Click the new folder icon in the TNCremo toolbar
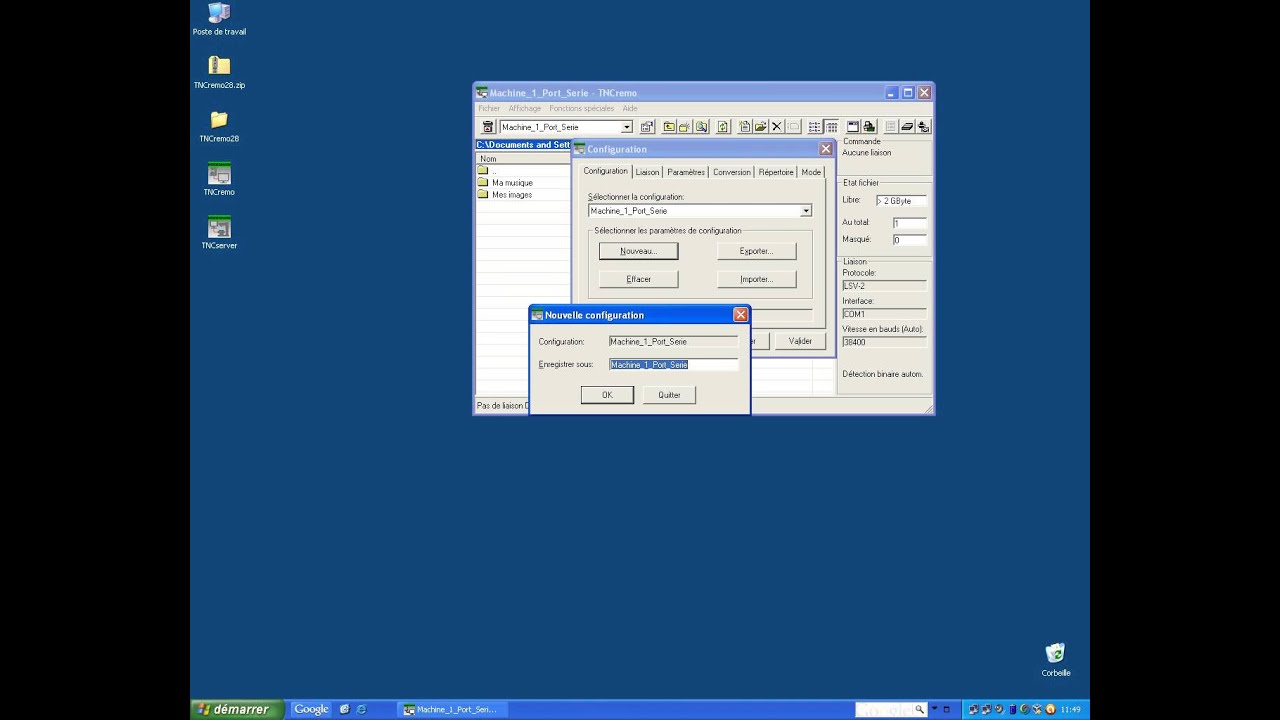 pyautogui.click(x=685, y=127)
